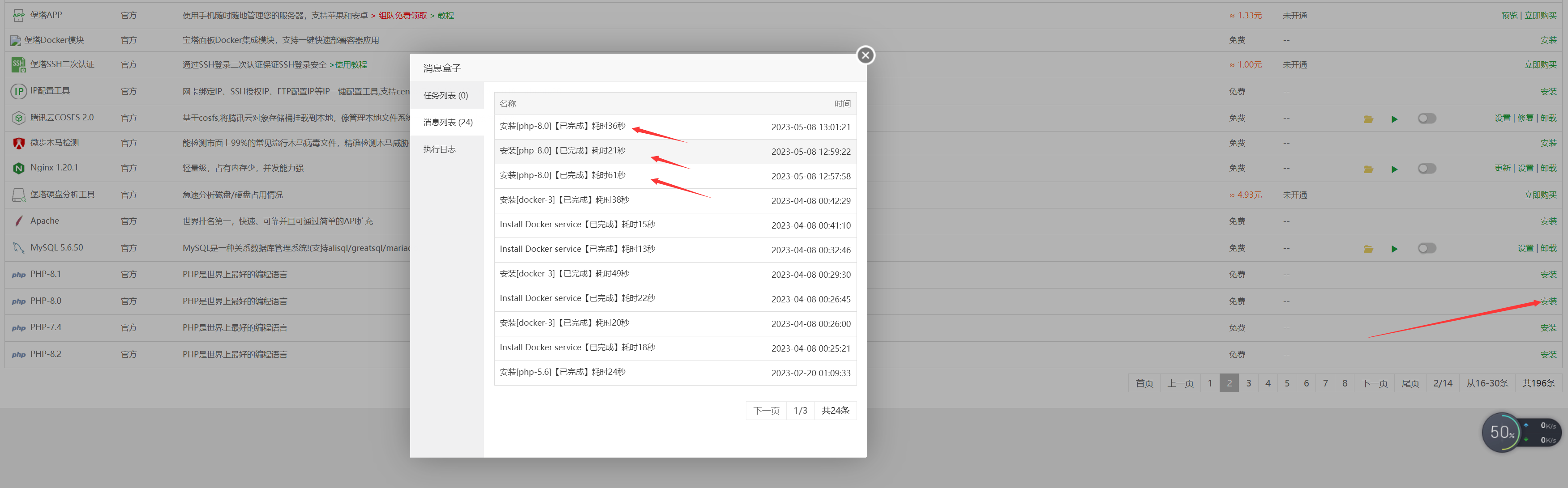Click 立即购买 for 堡塔APP

tap(1540, 15)
